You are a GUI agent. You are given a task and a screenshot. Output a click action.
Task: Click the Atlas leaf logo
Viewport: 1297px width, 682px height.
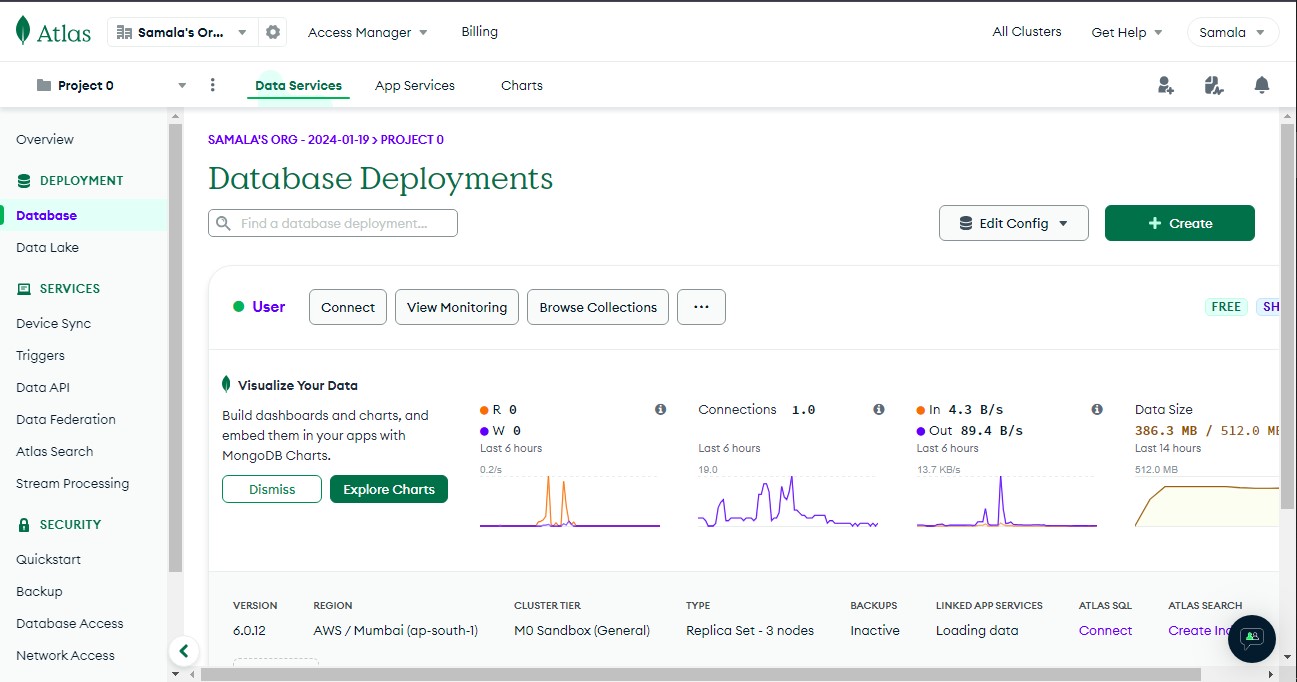[23, 31]
